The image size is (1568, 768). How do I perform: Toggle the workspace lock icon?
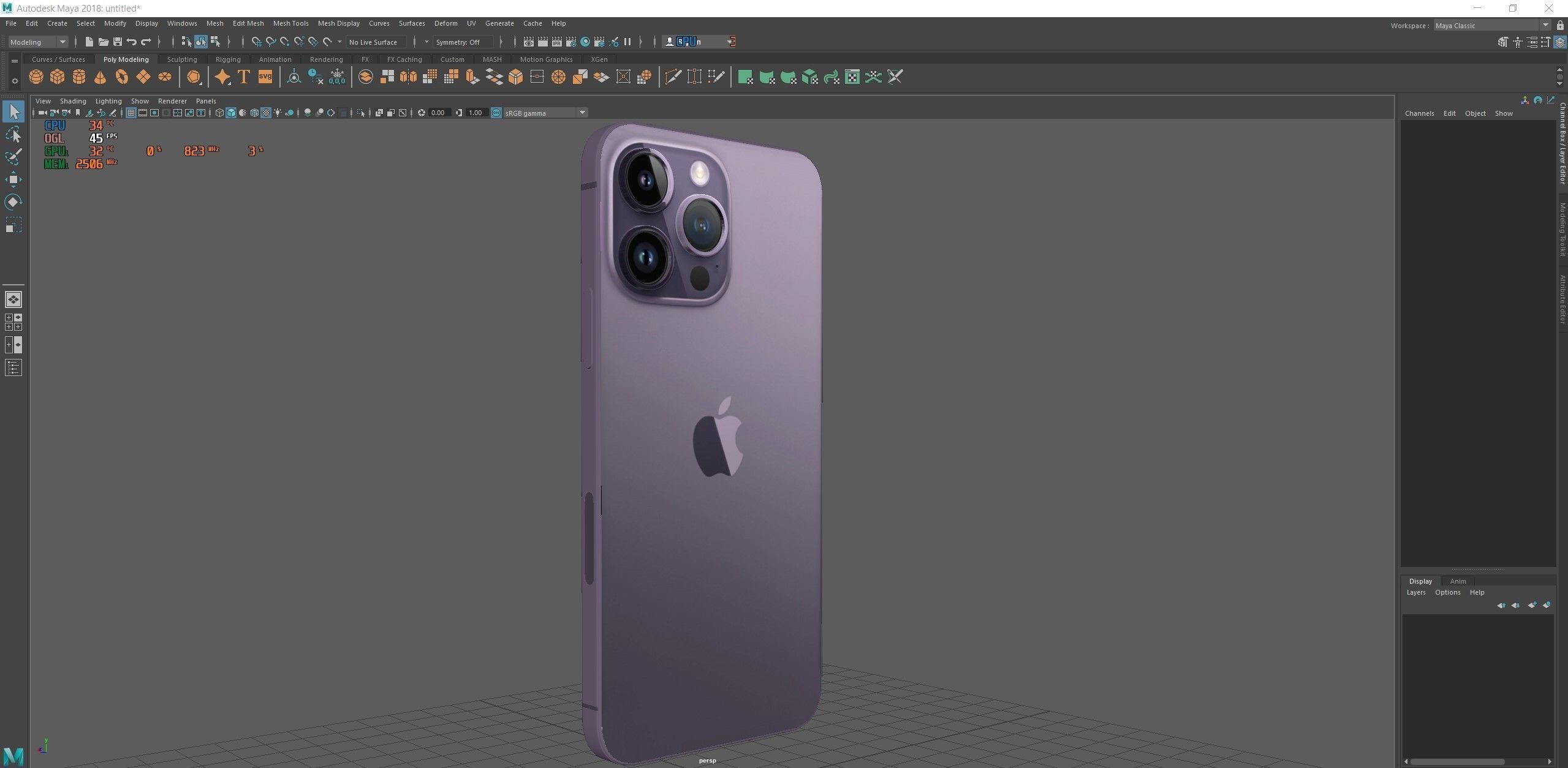[1560, 25]
